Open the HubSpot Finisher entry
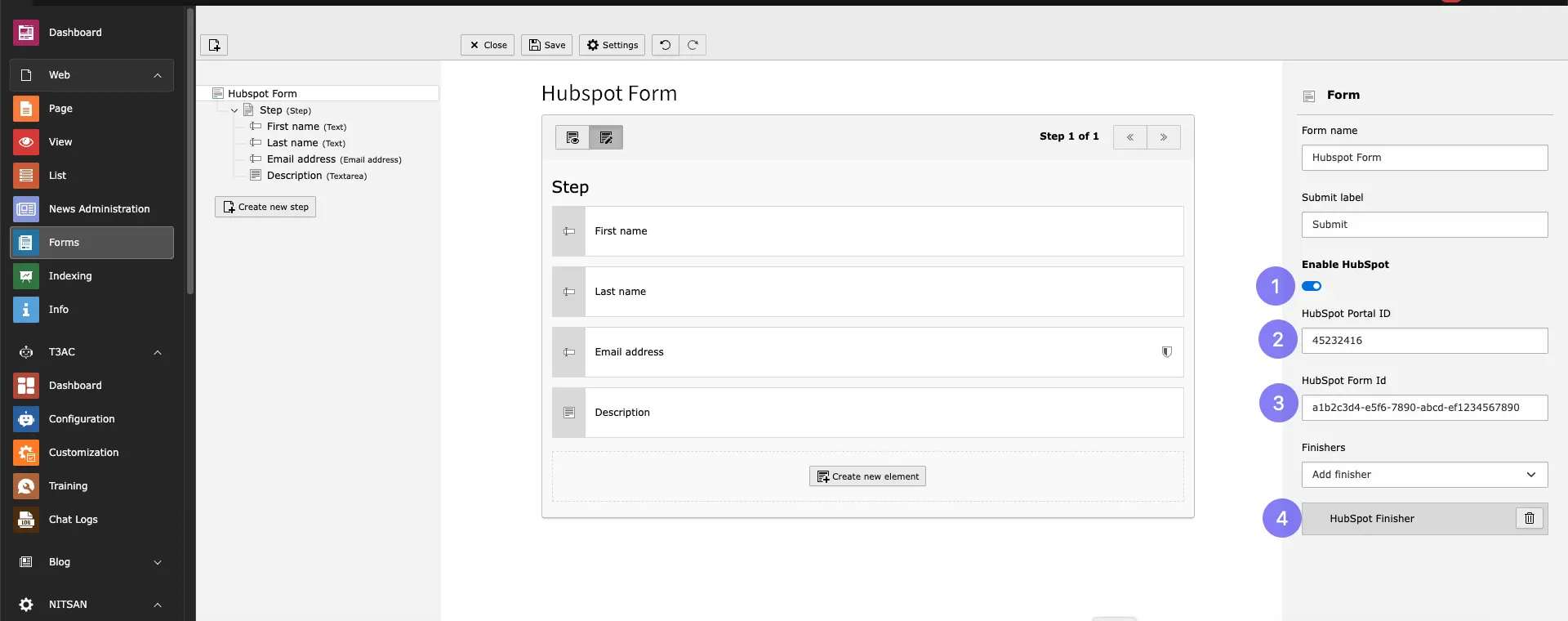Image resolution: width=1568 pixels, height=621 pixels. pos(1409,519)
